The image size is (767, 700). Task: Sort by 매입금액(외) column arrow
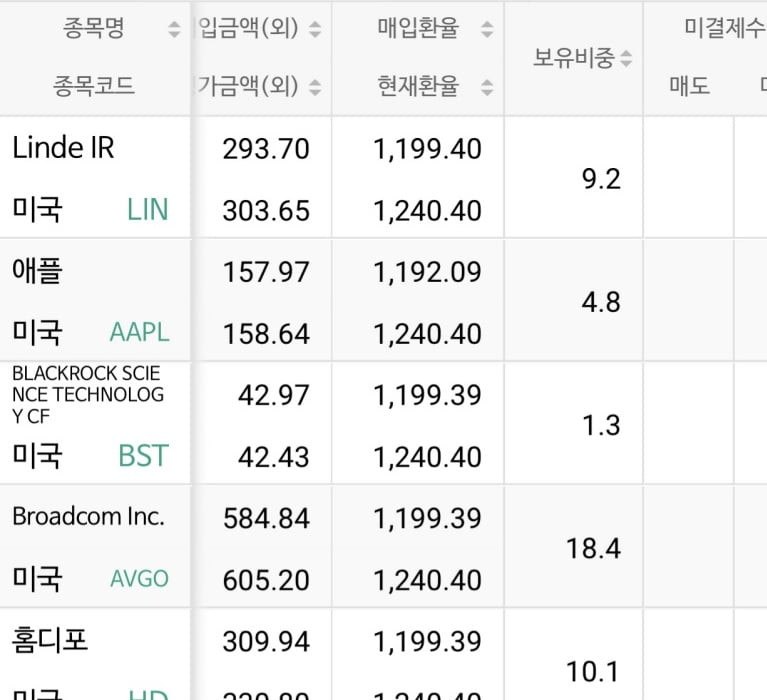coord(315,29)
